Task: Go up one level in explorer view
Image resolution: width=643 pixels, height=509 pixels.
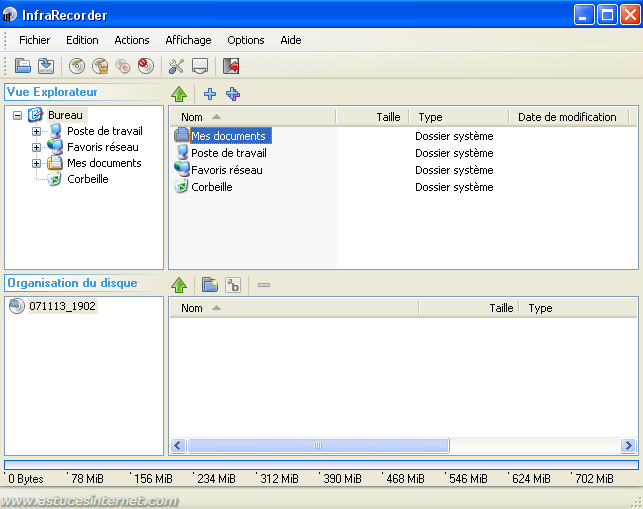Action: (179, 94)
